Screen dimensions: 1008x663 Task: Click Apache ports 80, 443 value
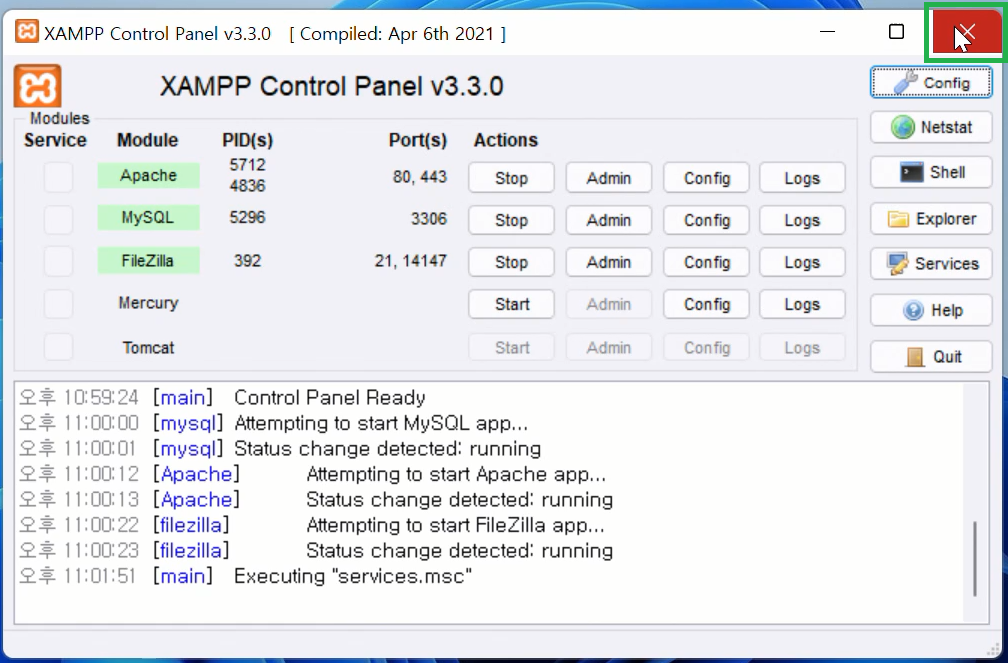coord(420,176)
